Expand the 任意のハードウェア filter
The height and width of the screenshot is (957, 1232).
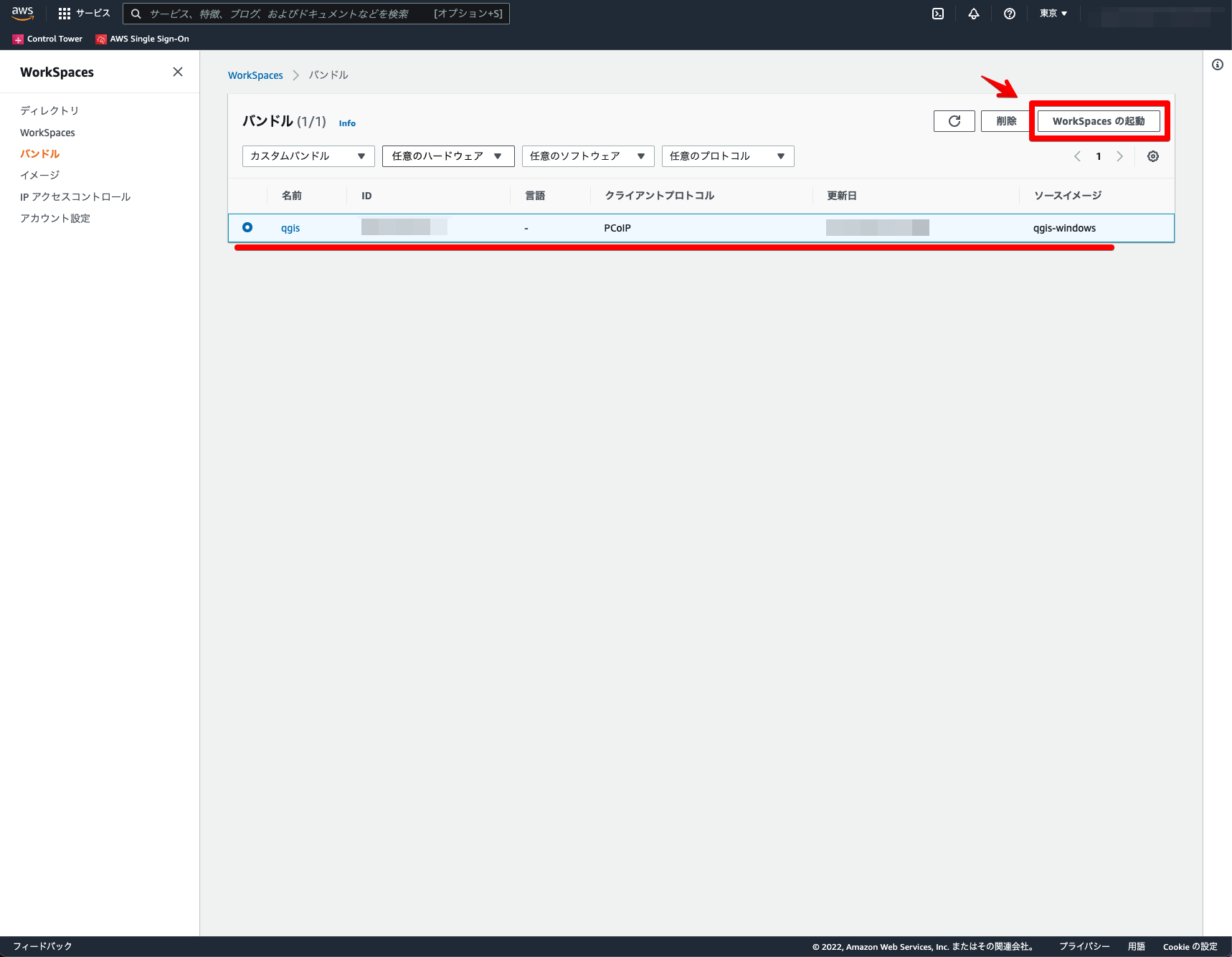pos(447,156)
